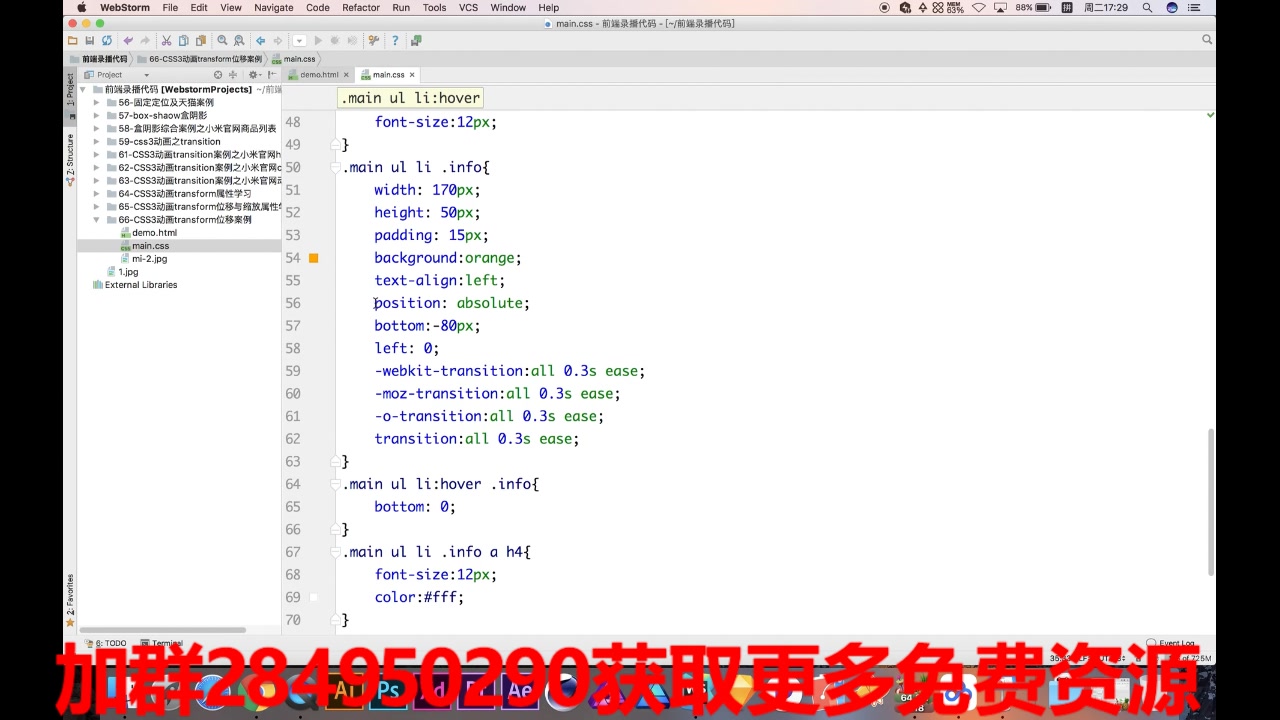1280x720 pixels.
Task: Click the Debug bug toolbar icon
Action: pyautogui.click(x=335, y=41)
